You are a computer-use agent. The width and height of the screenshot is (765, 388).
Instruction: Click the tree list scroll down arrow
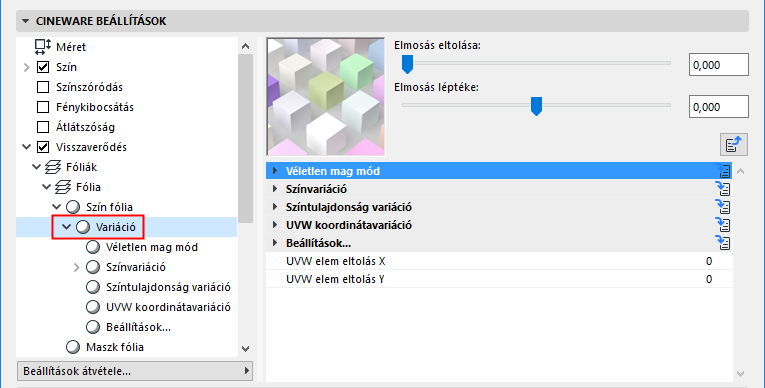pos(245,349)
